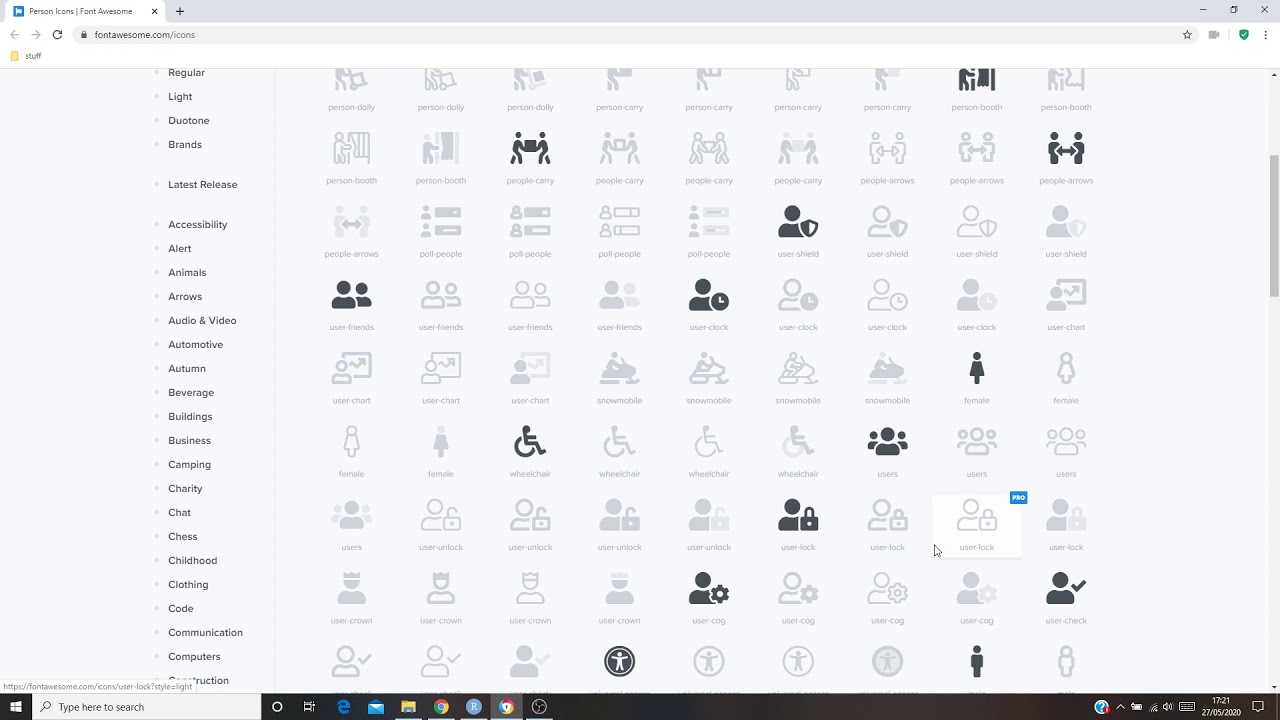1280x720 pixels.
Task: Click the Windows 'Type here to search' box
Action: 147,707
